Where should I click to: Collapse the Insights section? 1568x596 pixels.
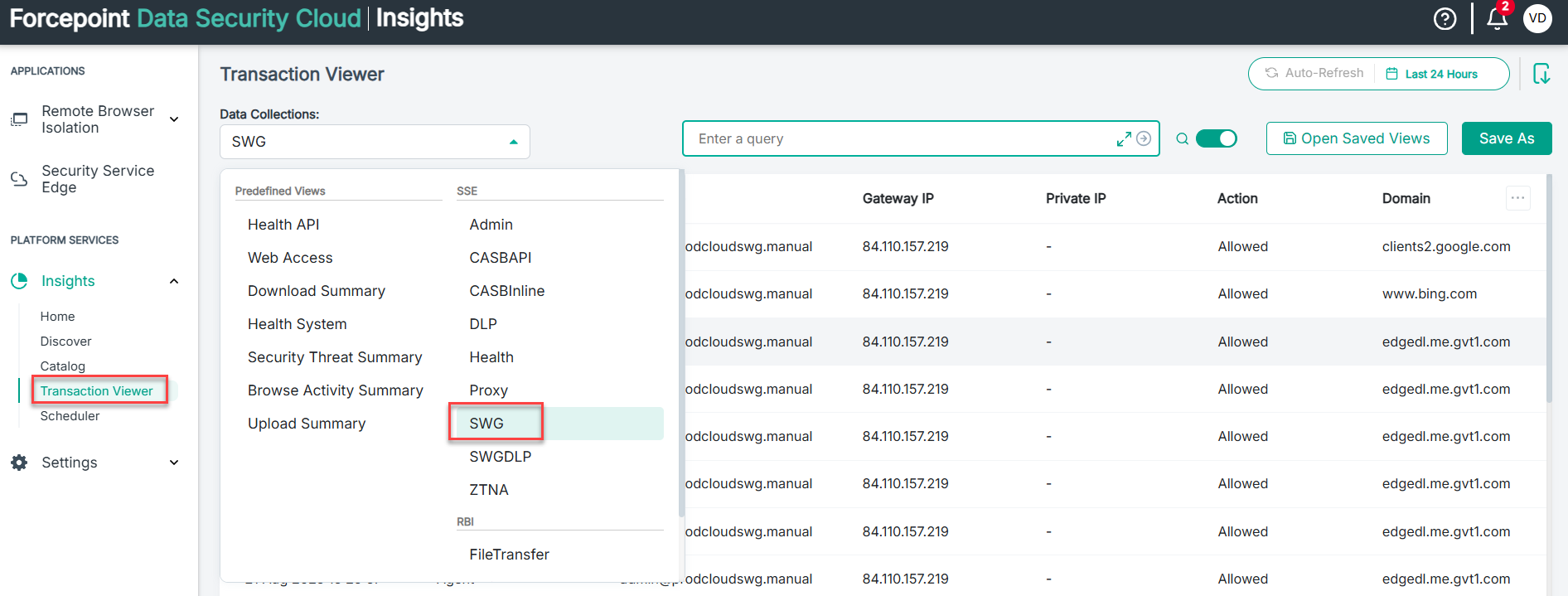[x=174, y=281]
